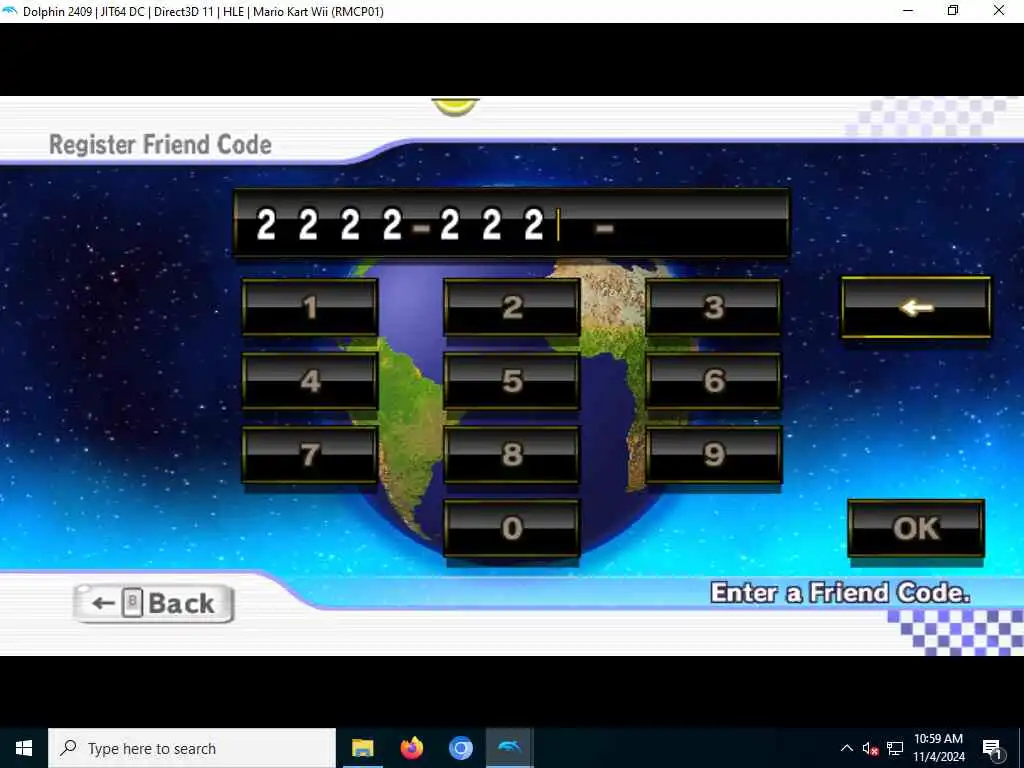Delete last digit with backspace arrow button
Image resolution: width=1024 pixels, height=768 pixels.
tap(916, 308)
